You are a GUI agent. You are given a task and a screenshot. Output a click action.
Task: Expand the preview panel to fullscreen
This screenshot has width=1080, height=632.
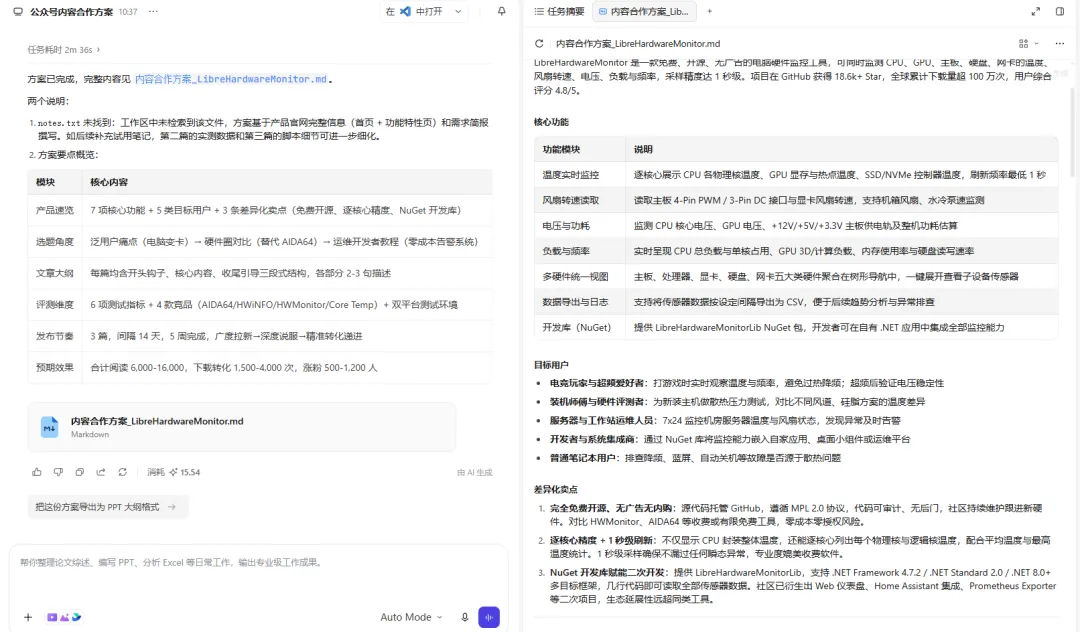point(1035,12)
